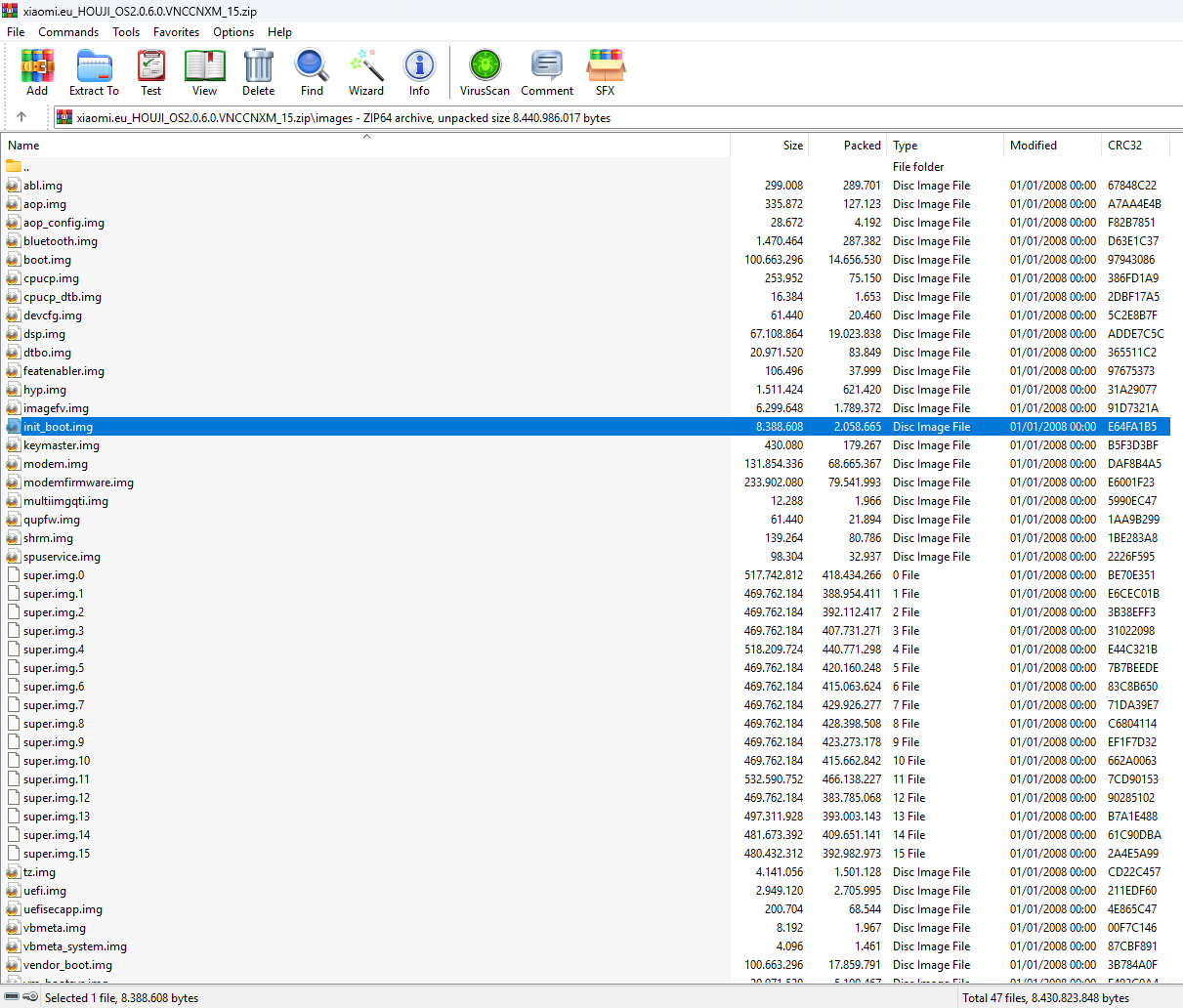Open the Favorites menu

[176, 32]
